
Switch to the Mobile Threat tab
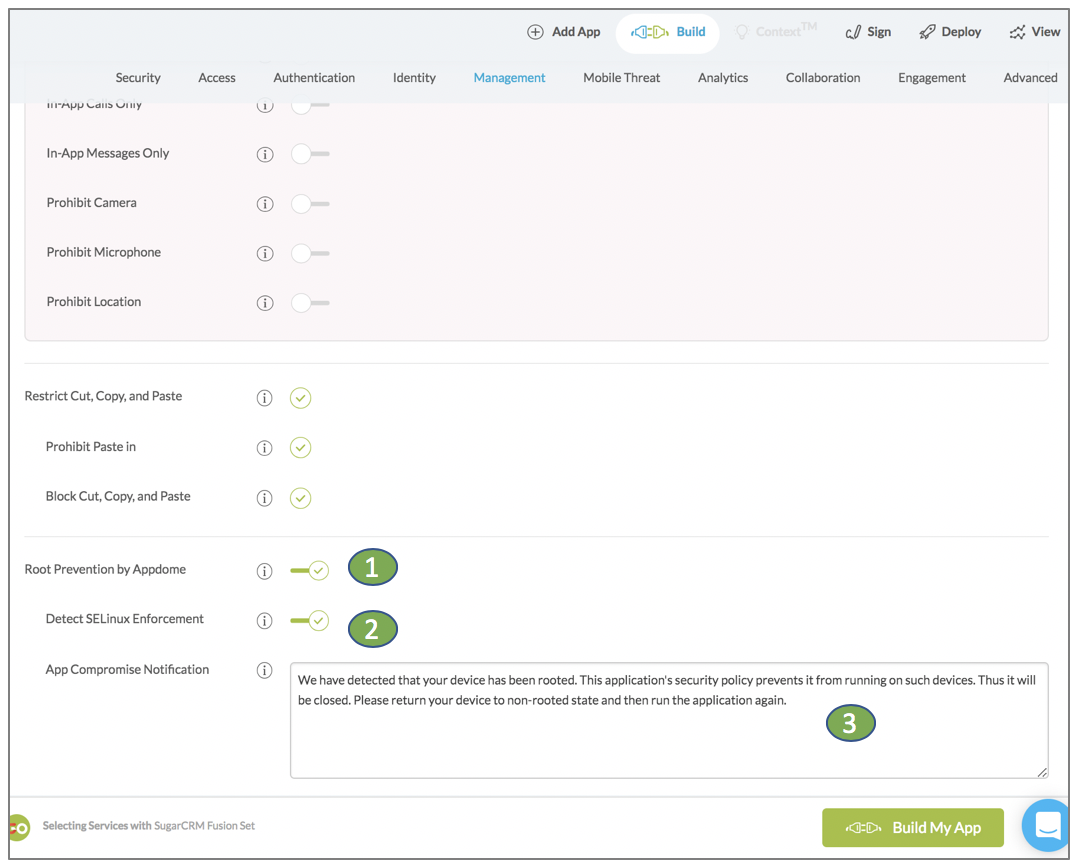pos(621,78)
